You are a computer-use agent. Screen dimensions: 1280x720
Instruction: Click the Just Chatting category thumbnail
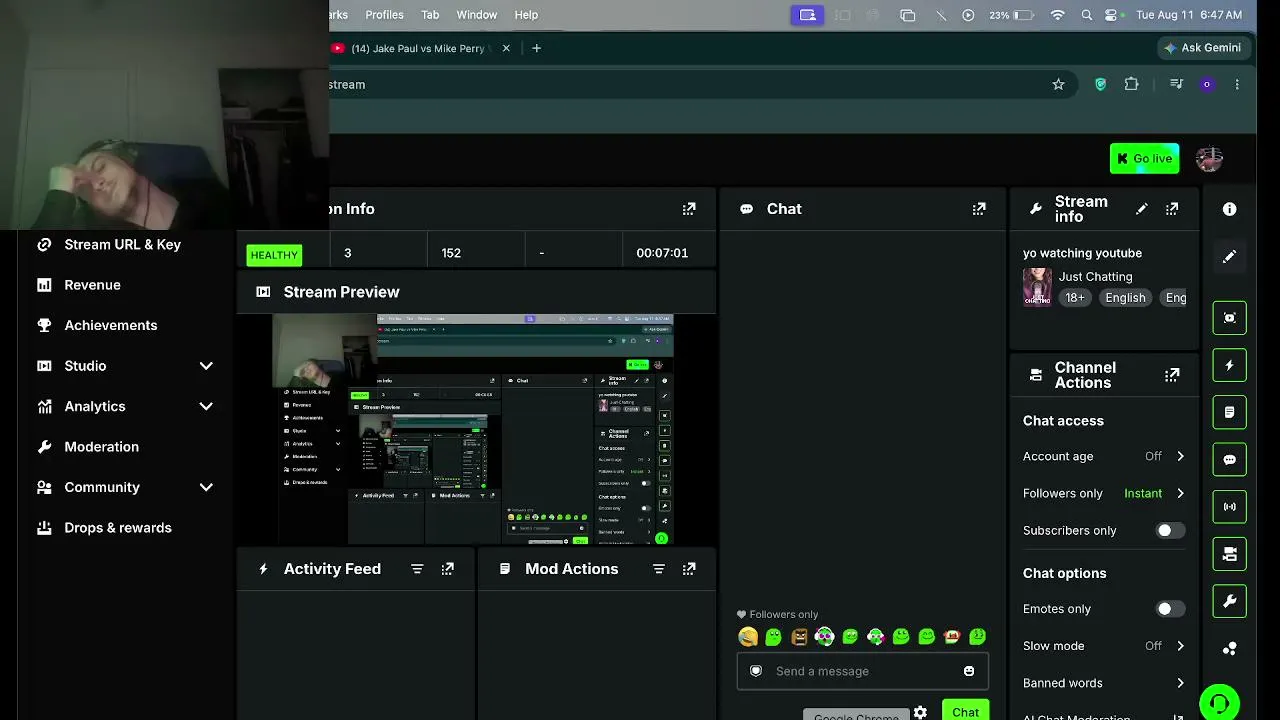1037,287
